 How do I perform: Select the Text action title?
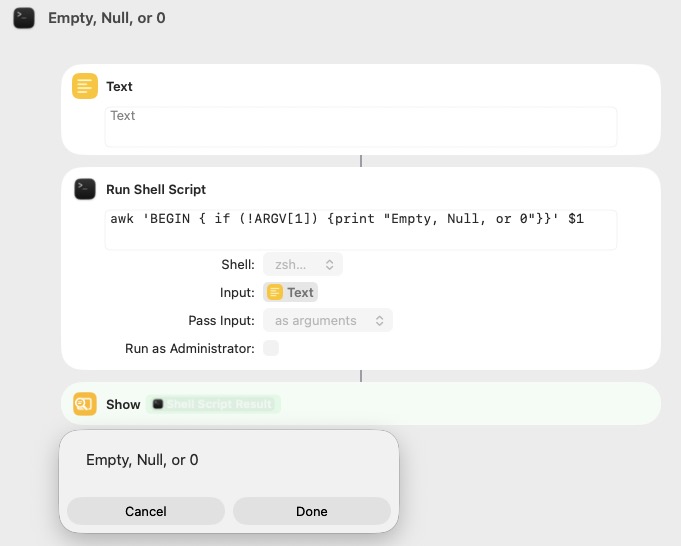[x=119, y=86]
